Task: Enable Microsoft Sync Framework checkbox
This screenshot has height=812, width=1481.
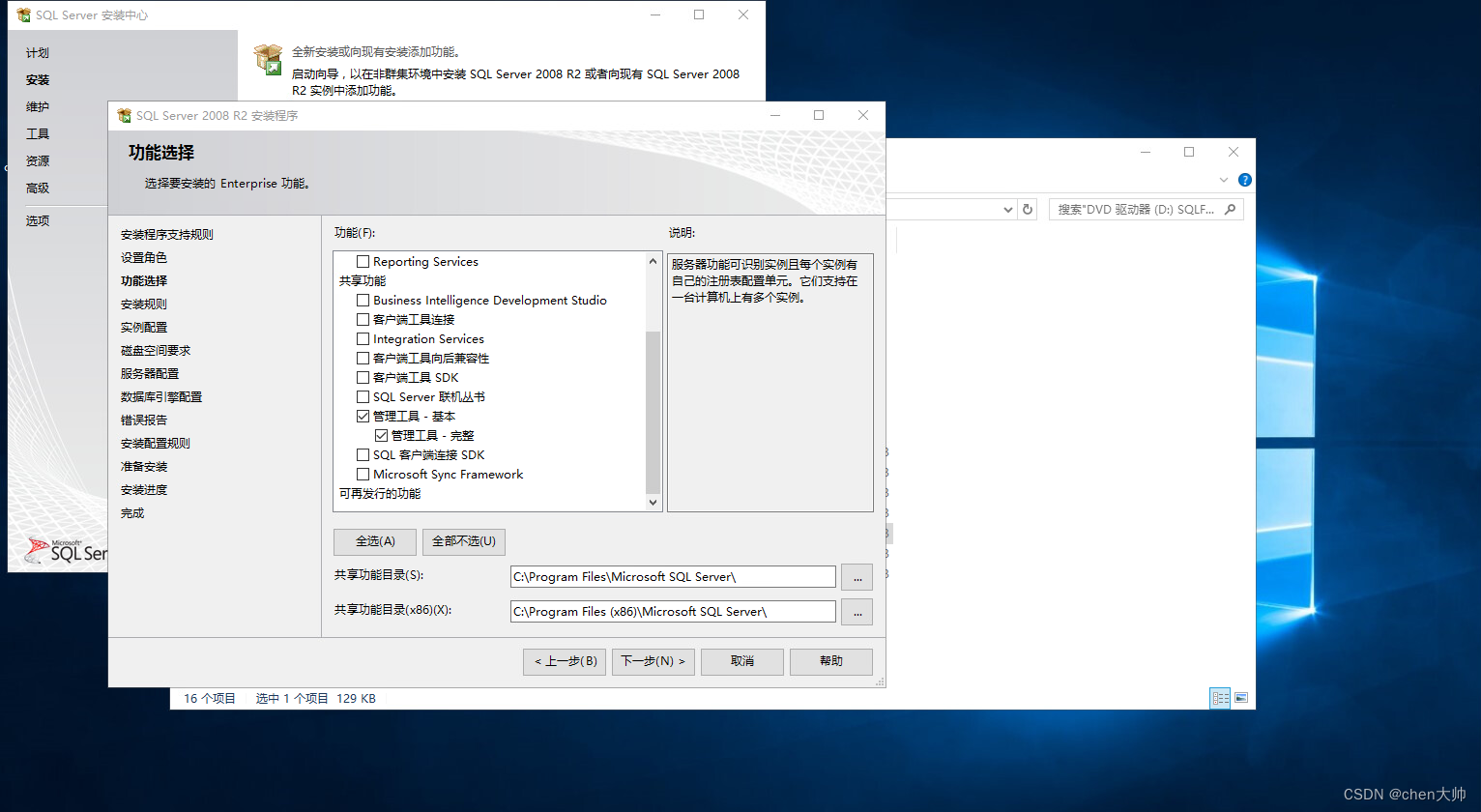Action: [x=363, y=475]
